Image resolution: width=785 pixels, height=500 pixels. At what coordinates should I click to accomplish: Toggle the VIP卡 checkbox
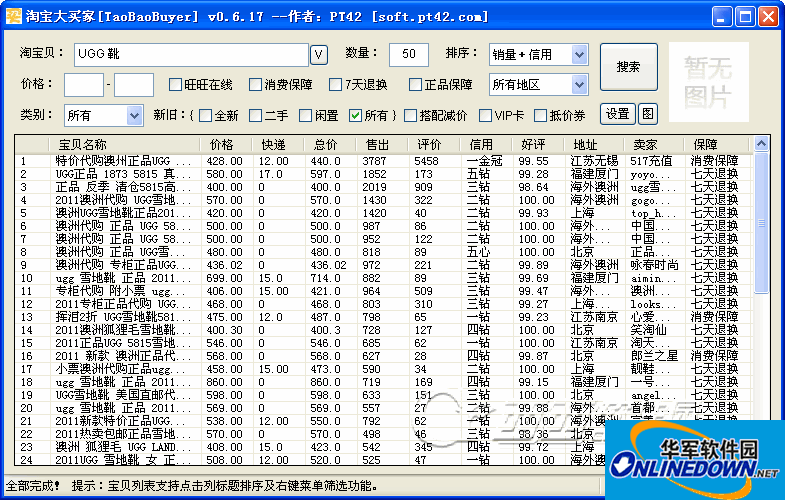(486, 116)
